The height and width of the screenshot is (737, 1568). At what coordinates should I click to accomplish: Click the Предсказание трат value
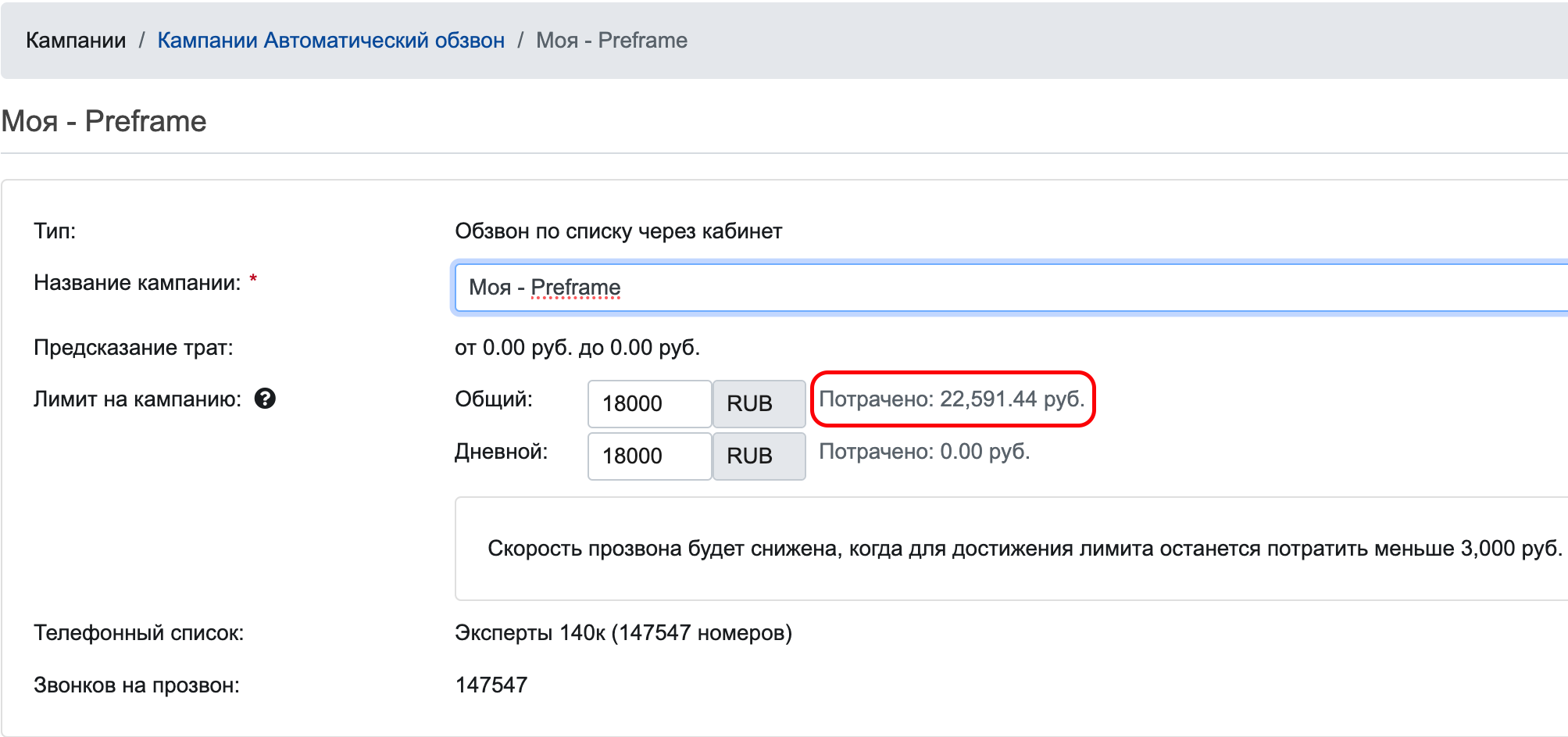click(x=578, y=347)
